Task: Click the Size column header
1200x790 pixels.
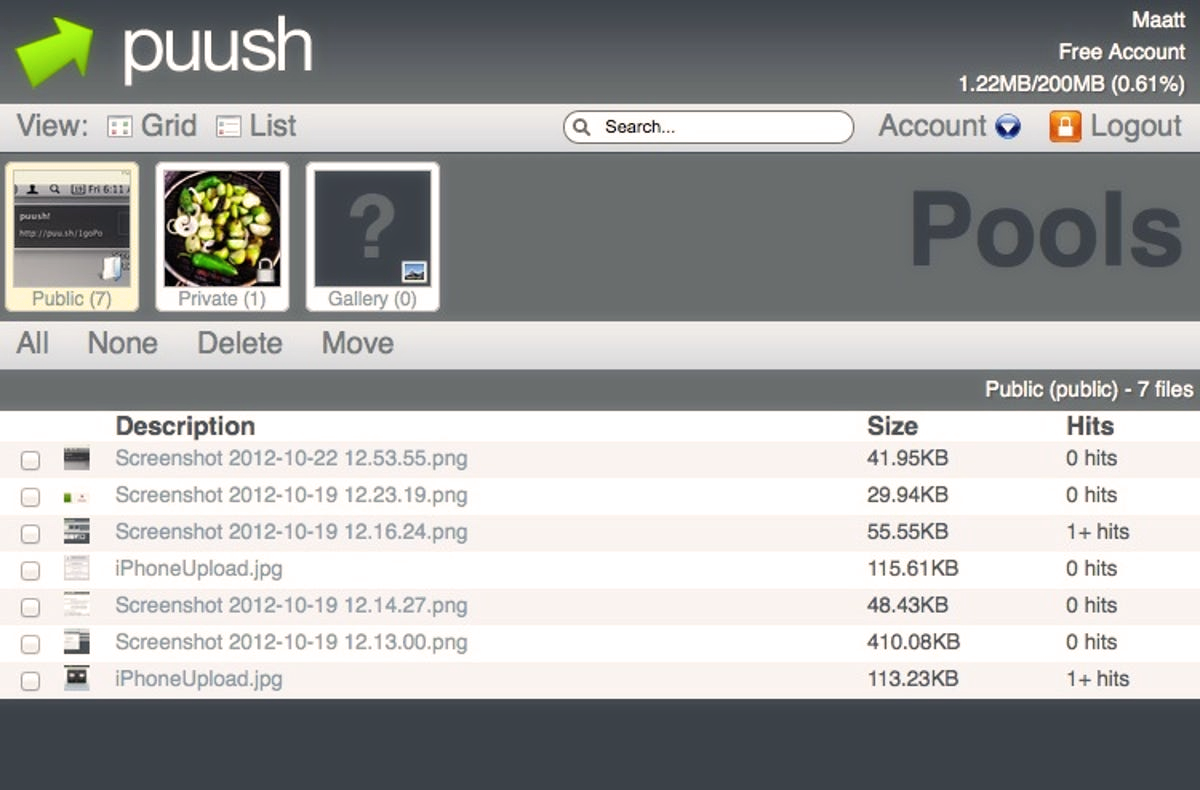Action: pos(892,426)
